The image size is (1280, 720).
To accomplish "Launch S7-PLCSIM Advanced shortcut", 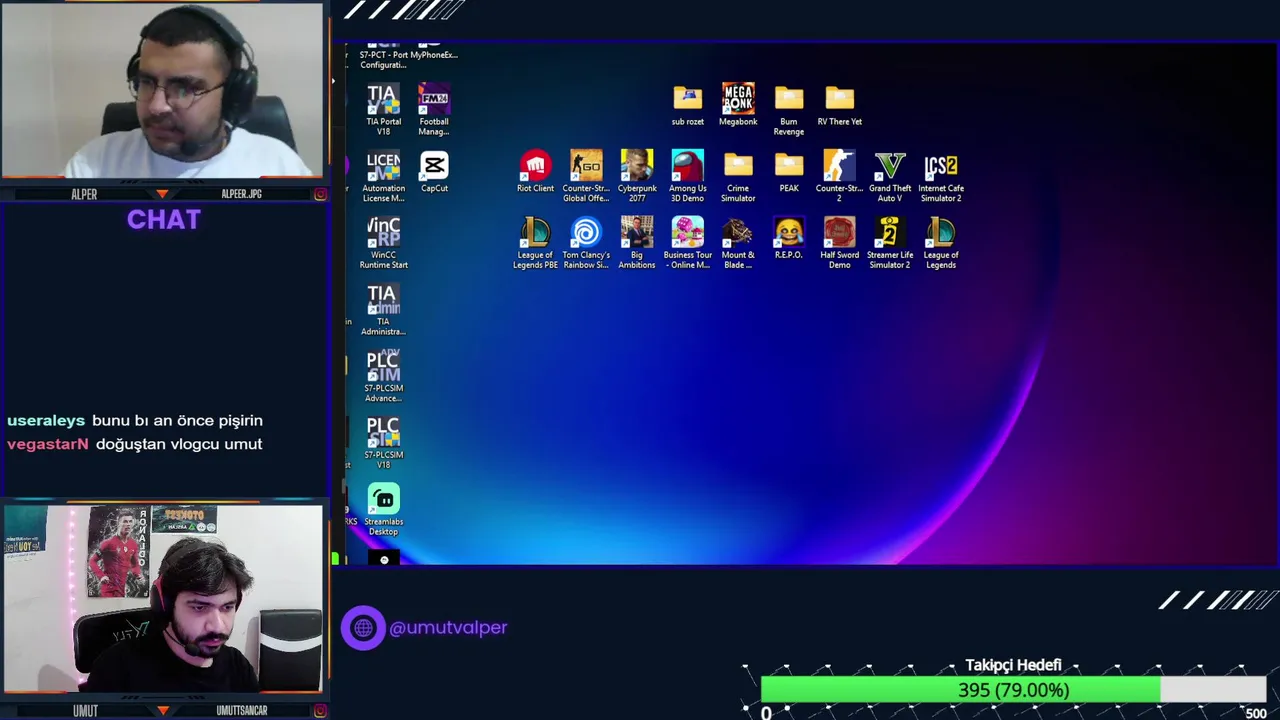I will 383,377.
